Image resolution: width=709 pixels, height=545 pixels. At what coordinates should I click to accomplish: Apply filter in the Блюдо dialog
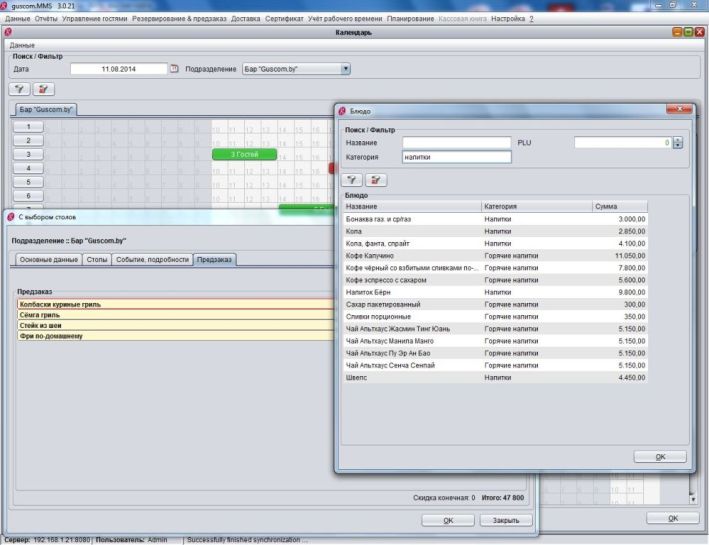pos(353,179)
